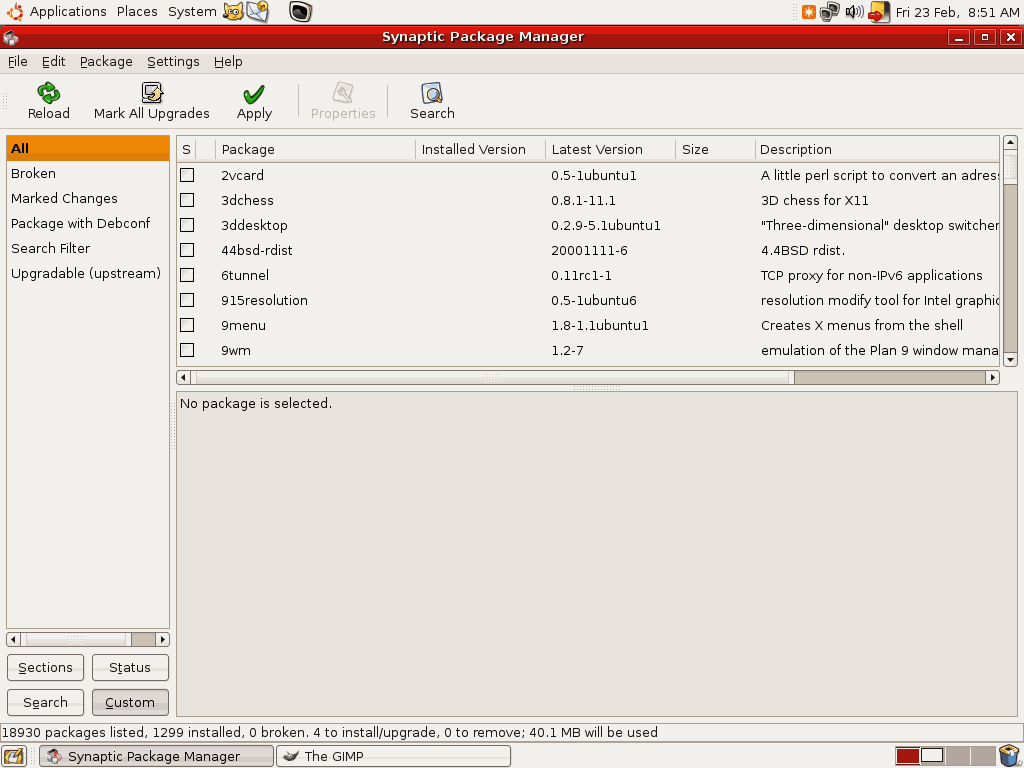Screen dimensions: 1024x768
Task: Open the System menu
Action: (192, 12)
